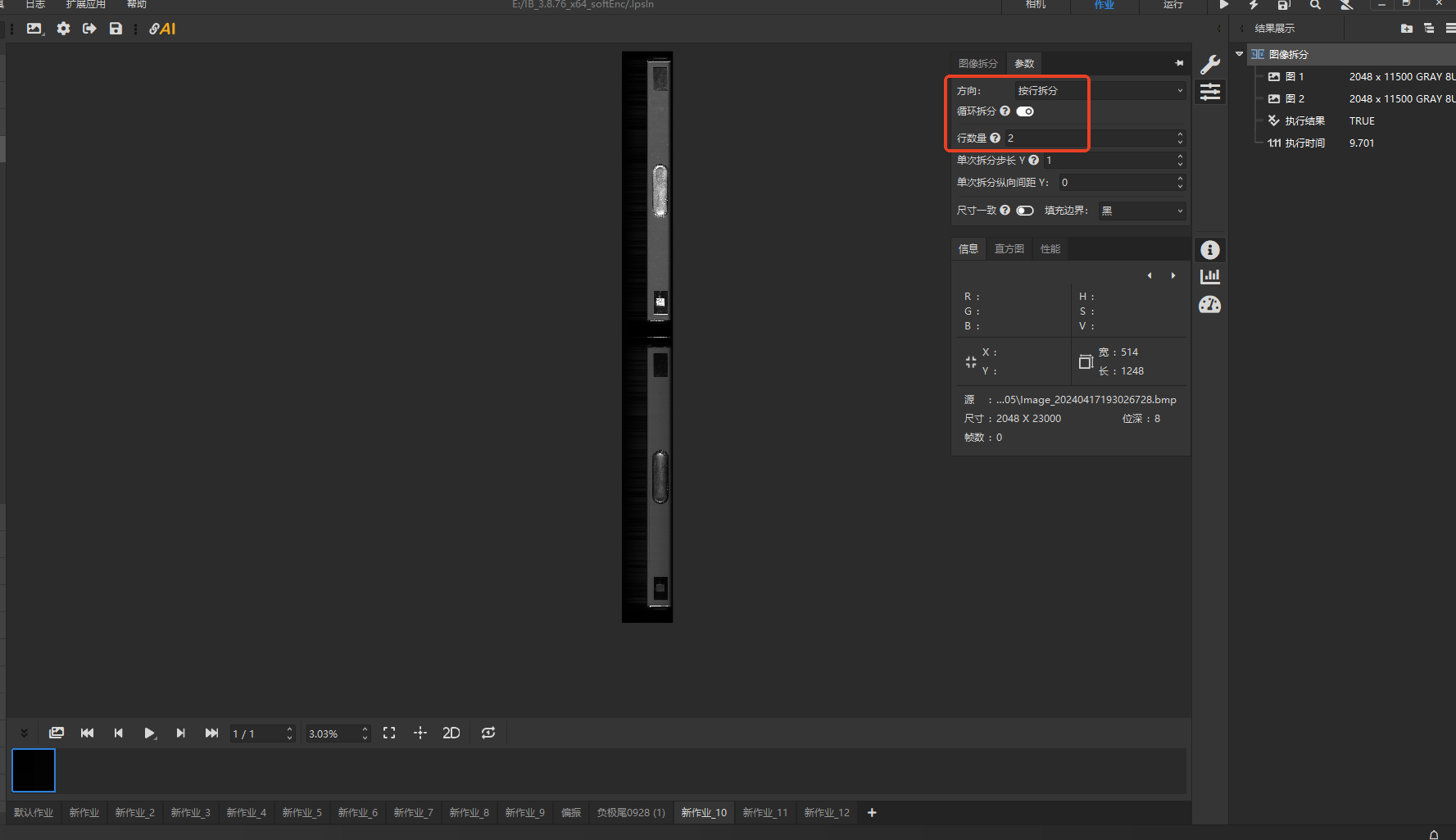Add a new job tab with plus
This screenshot has width=1456, height=840.
click(x=872, y=813)
